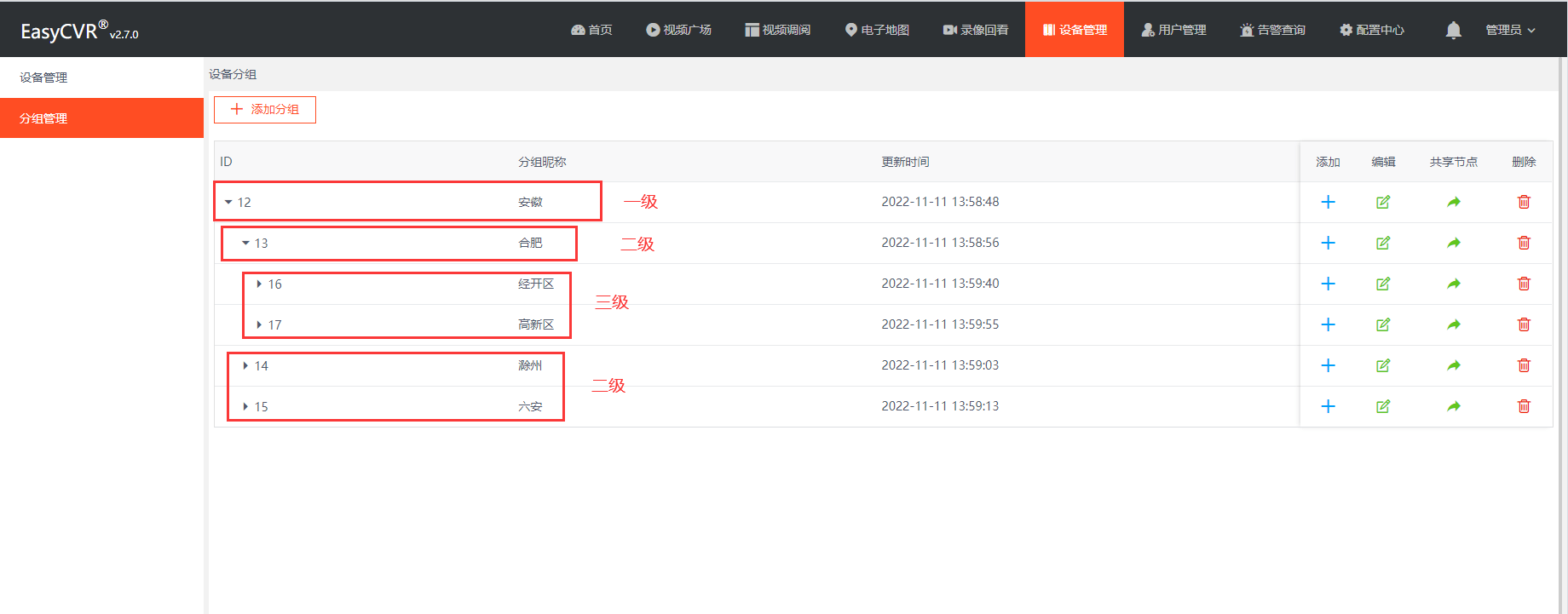Delete the 合肥 group

pyautogui.click(x=1524, y=243)
